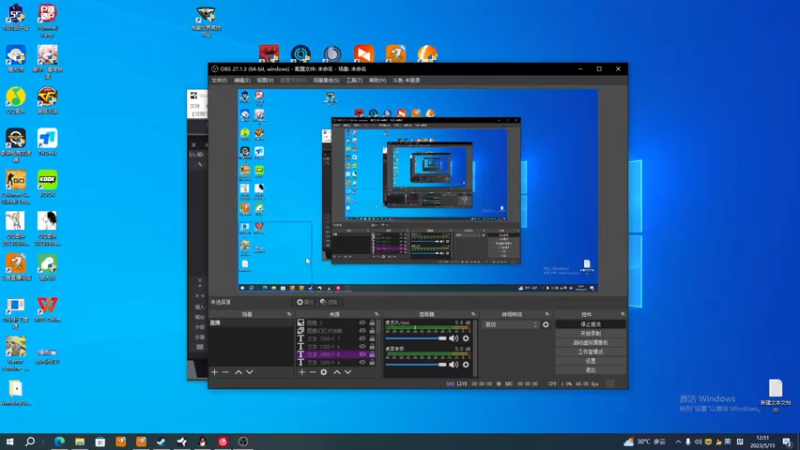This screenshot has width=800, height=450.
Task: Remove selected source with minus icon
Action: point(312,372)
